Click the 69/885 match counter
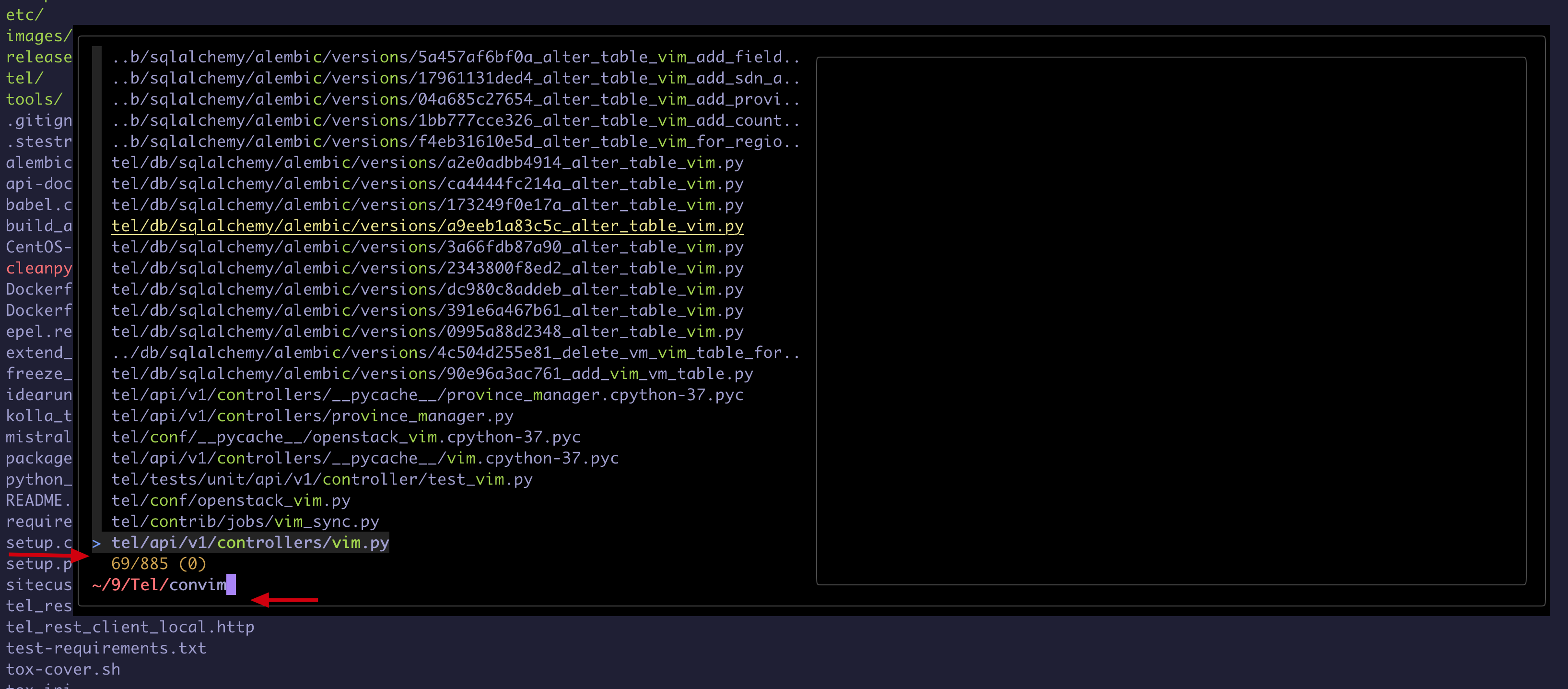Image resolution: width=1568 pixels, height=689 pixels. pos(158,563)
